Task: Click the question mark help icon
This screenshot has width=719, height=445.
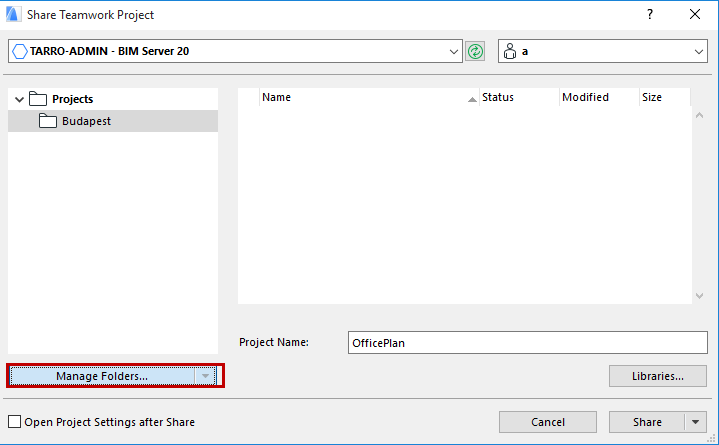Action: pos(650,15)
